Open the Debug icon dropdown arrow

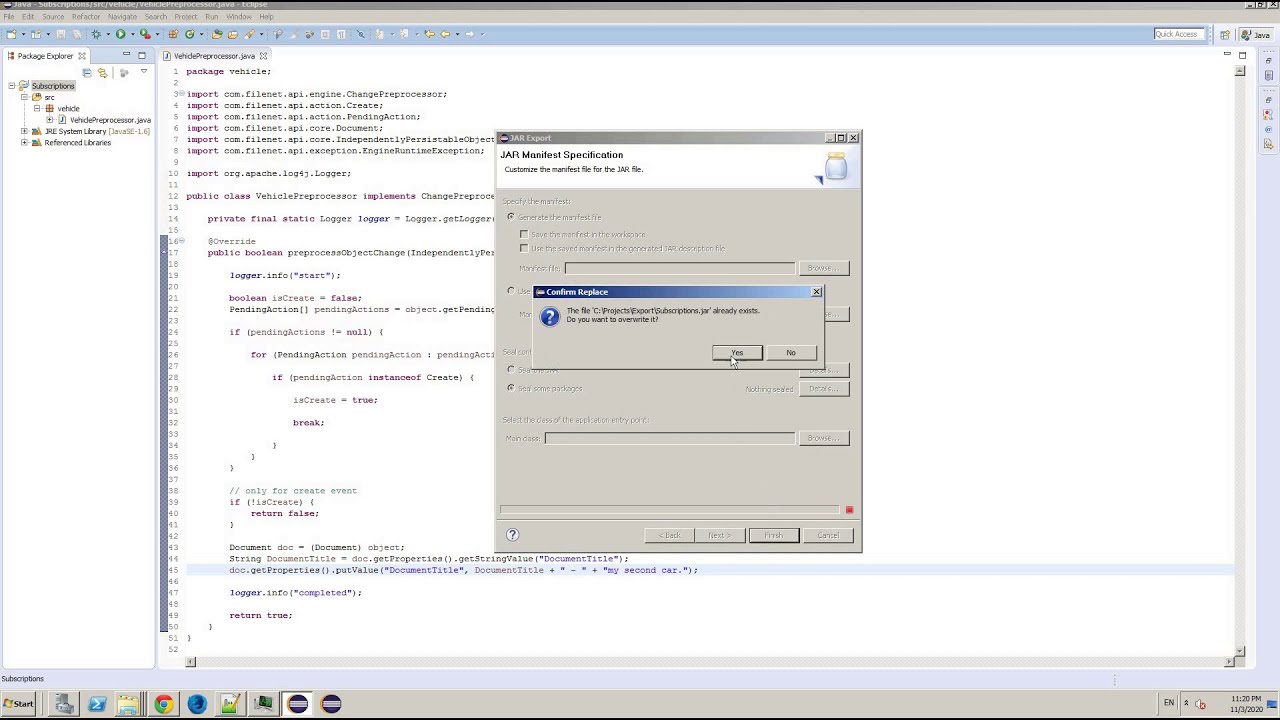[x=106, y=34]
